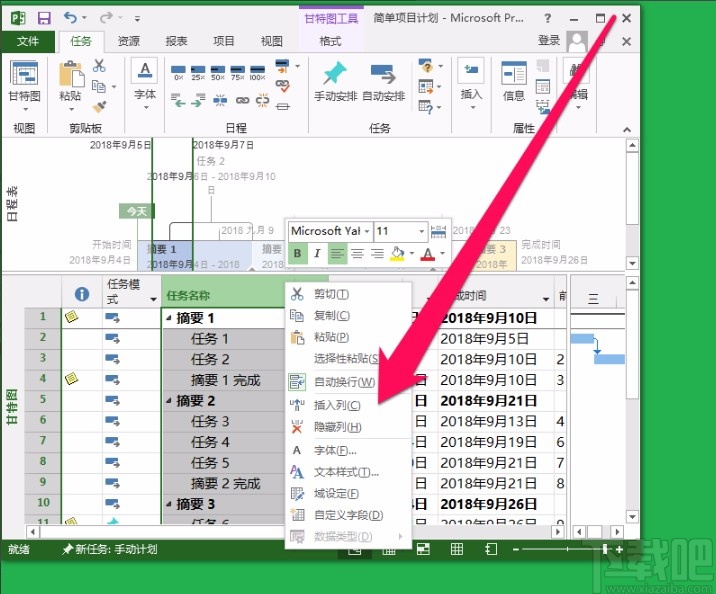
Task: Open the 文件 File tab
Action: coord(28,41)
